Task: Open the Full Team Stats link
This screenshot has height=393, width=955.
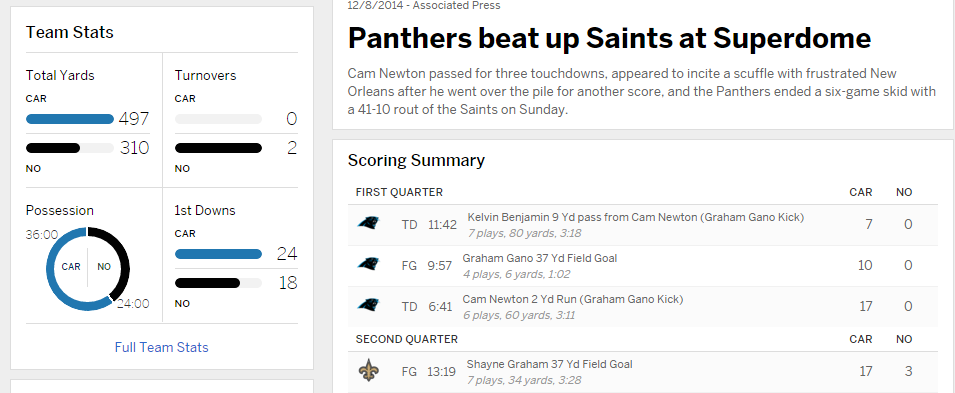Action: (x=161, y=347)
